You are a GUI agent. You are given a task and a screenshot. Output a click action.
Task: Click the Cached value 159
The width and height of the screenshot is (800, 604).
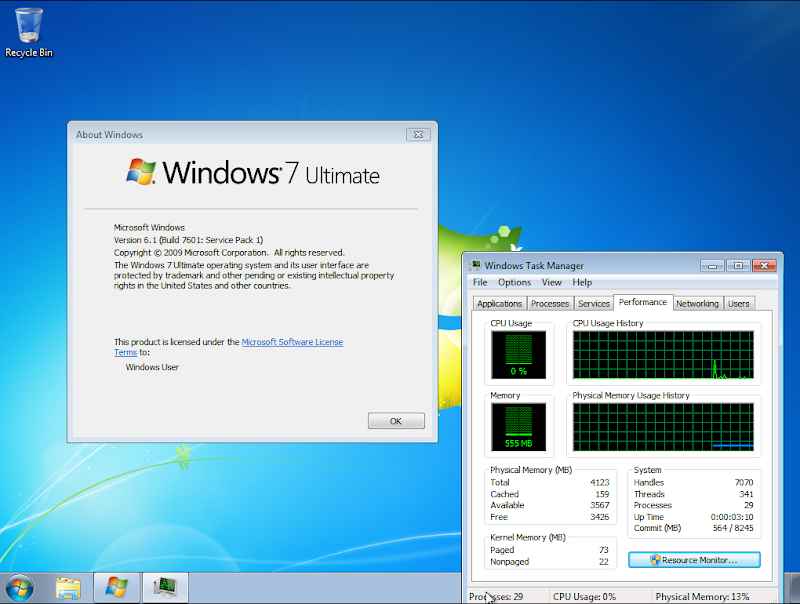(602, 494)
